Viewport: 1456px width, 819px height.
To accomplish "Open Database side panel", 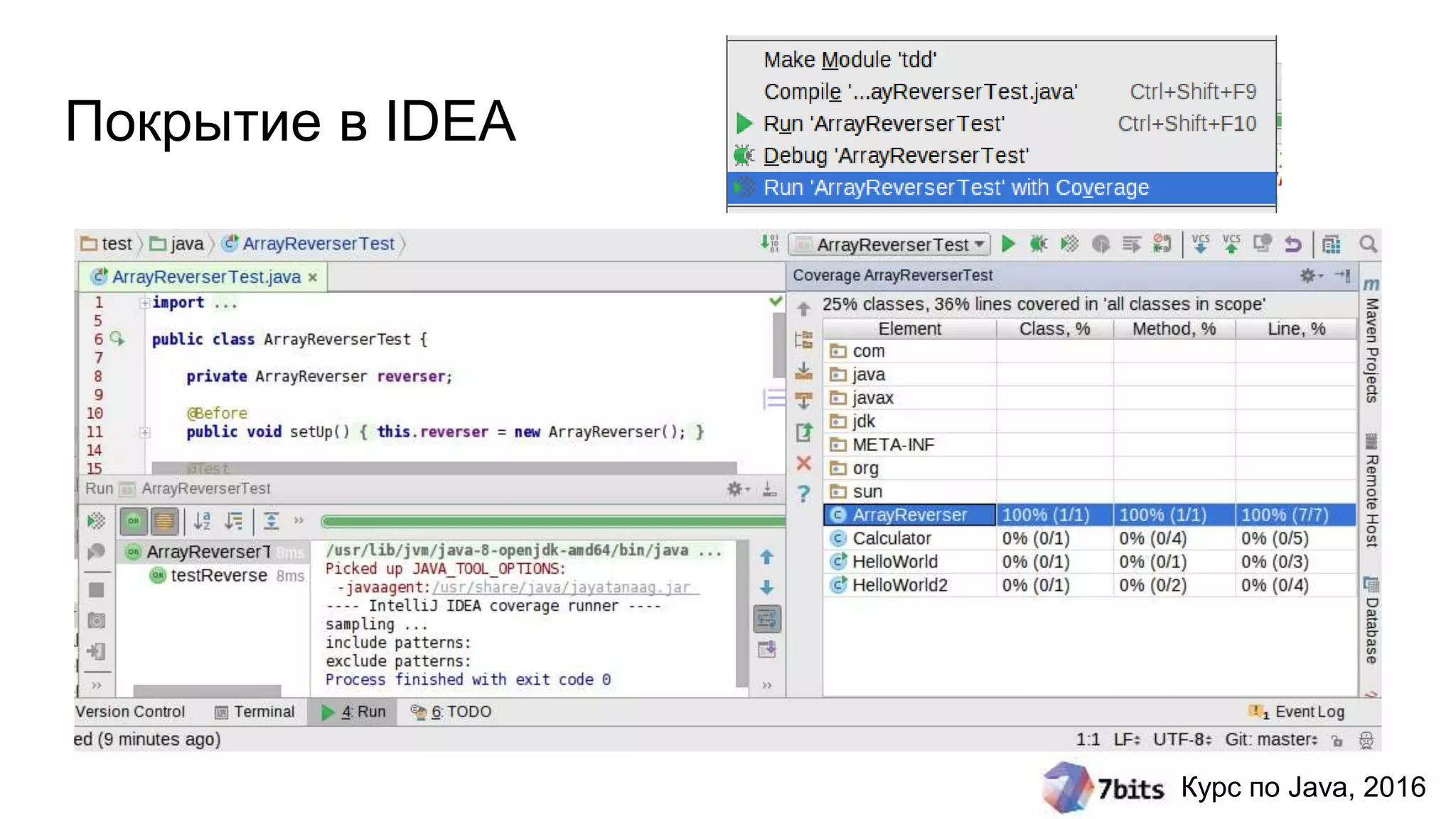I will 1371,621.
